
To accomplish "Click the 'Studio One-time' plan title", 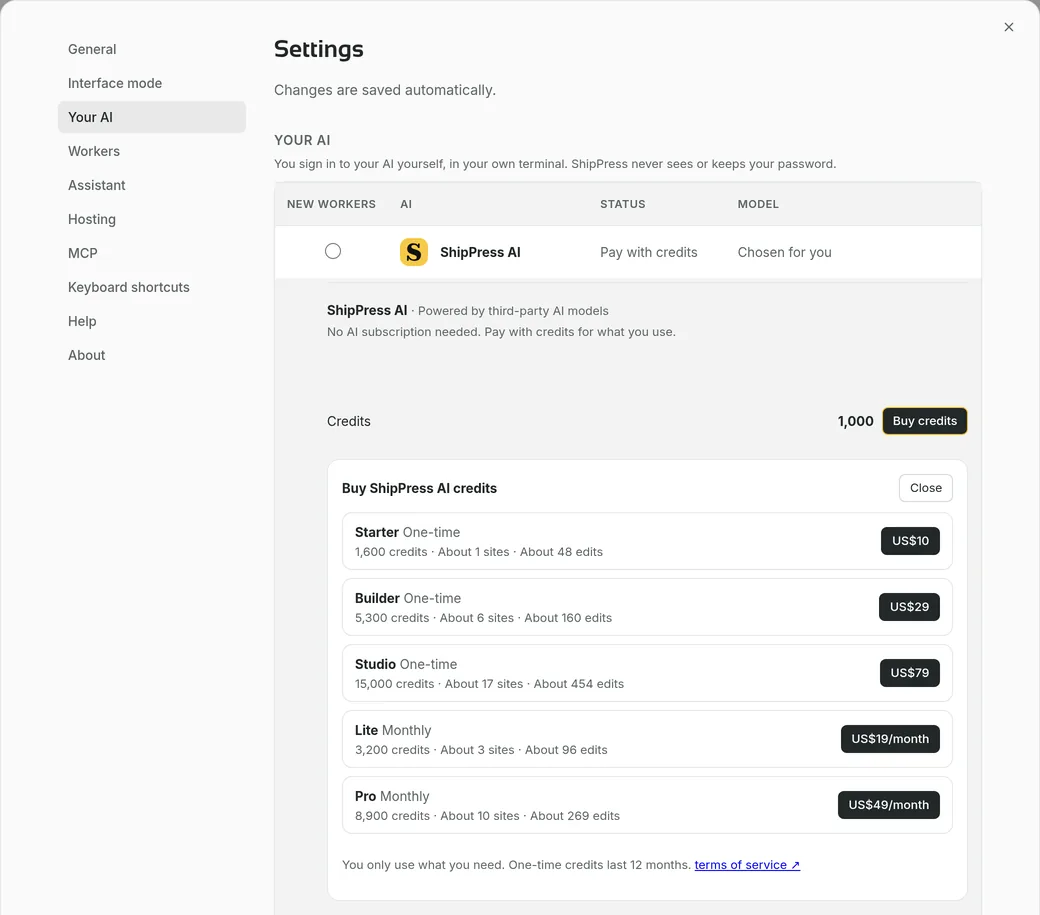I will point(406,664).
